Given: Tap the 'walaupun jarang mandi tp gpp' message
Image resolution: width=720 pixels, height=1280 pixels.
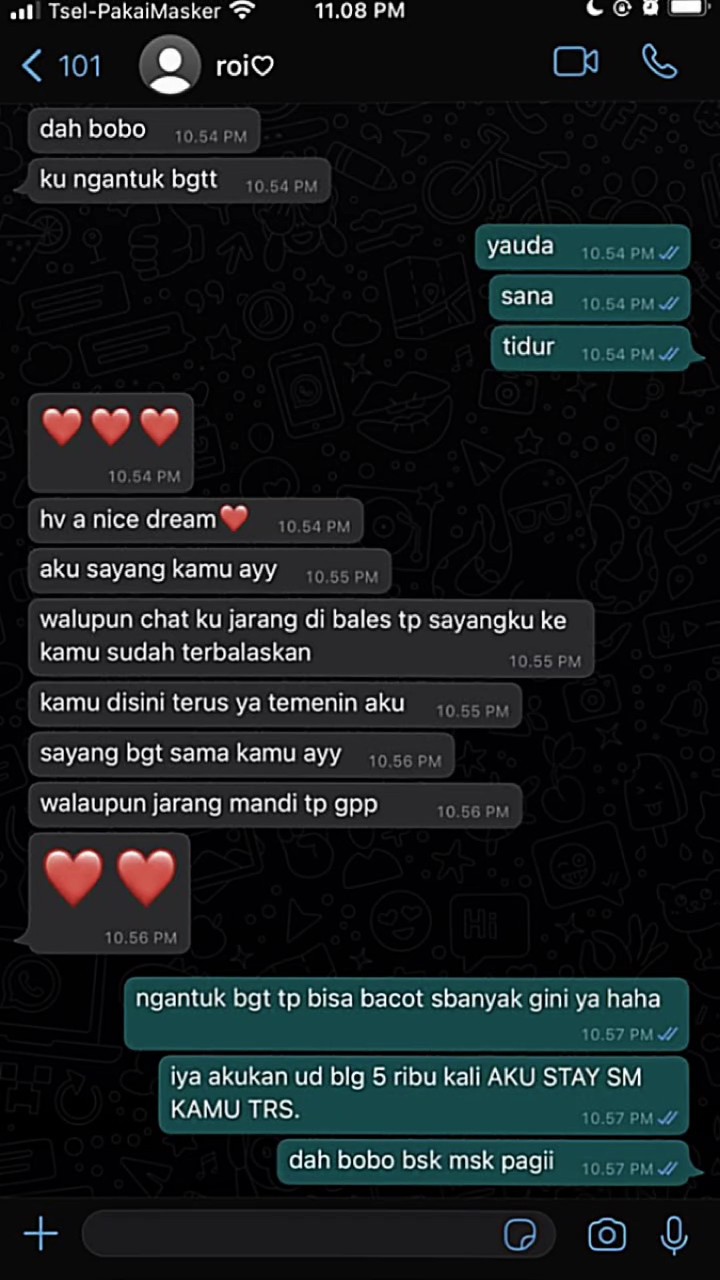Looking at the screenshot, I should [x=275, y=805].
